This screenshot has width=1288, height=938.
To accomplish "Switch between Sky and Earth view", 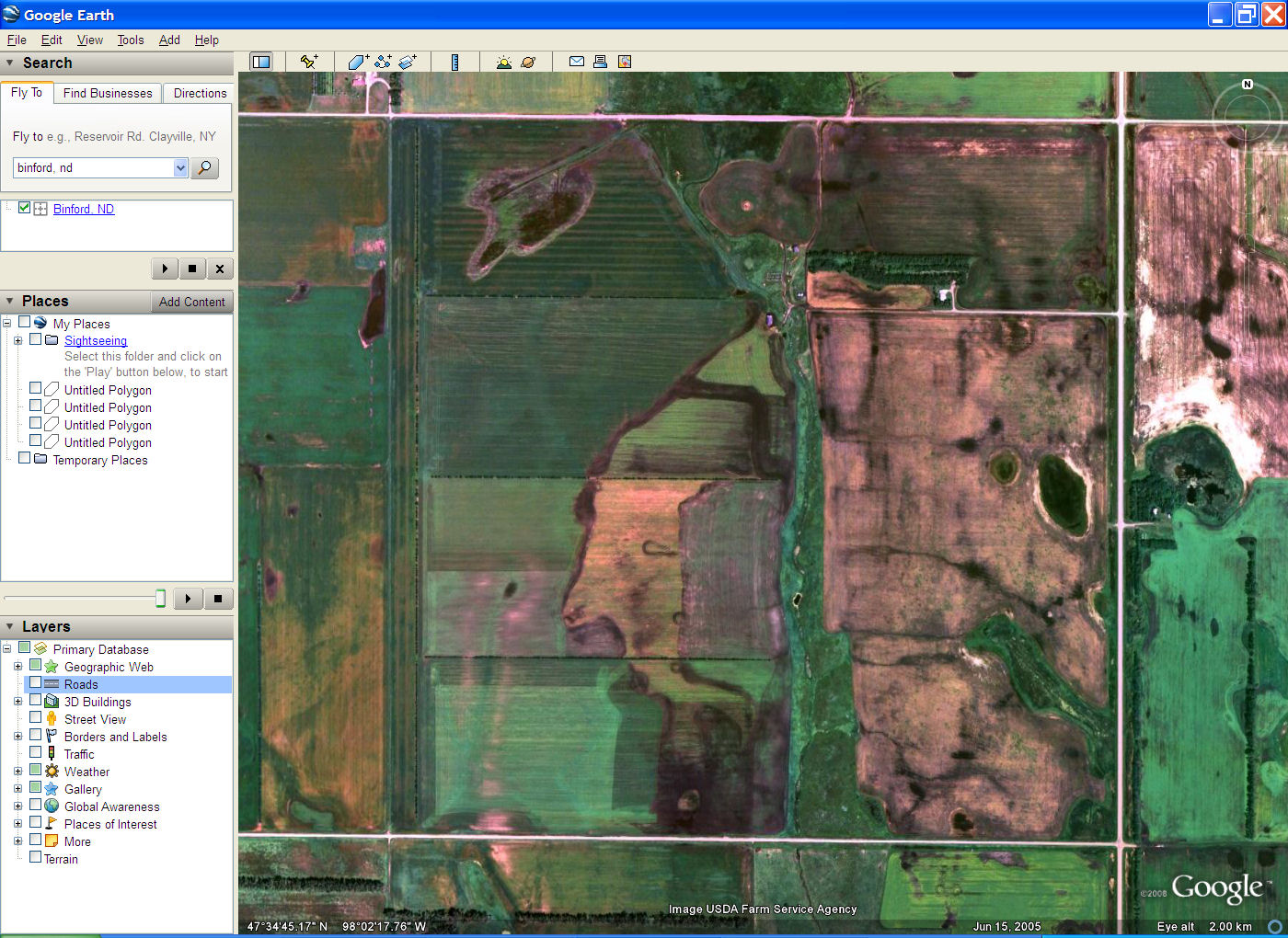I will [x=528, y=62].
